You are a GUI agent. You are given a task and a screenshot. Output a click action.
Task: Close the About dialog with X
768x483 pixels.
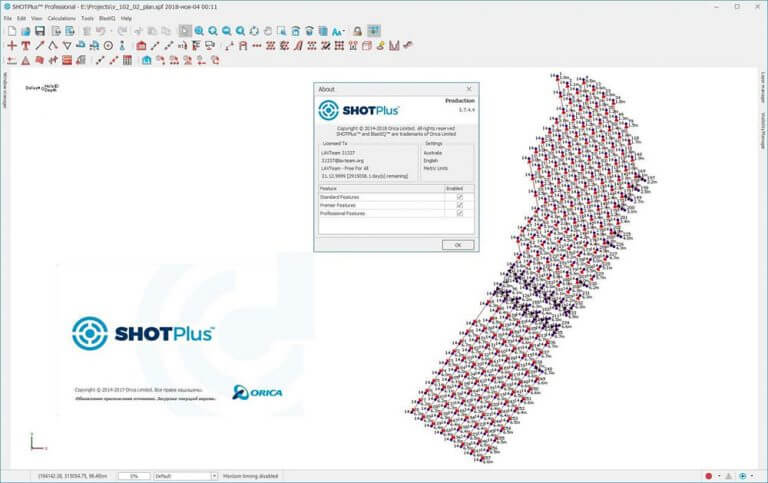coord(469,89)
